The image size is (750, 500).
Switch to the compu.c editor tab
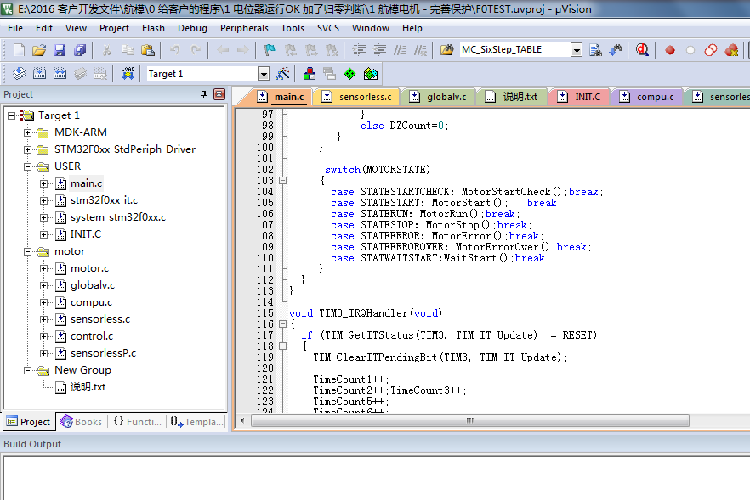click(647, 97)
